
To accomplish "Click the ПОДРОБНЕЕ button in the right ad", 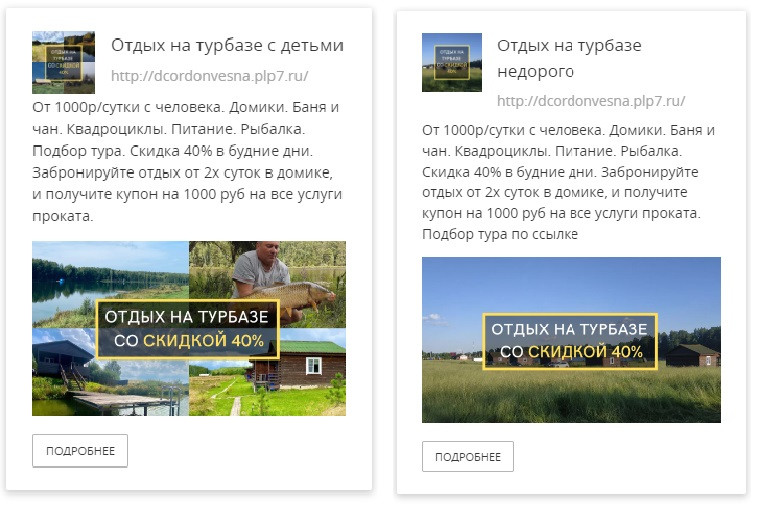I will pyautogui.click(x=467, y=457).
